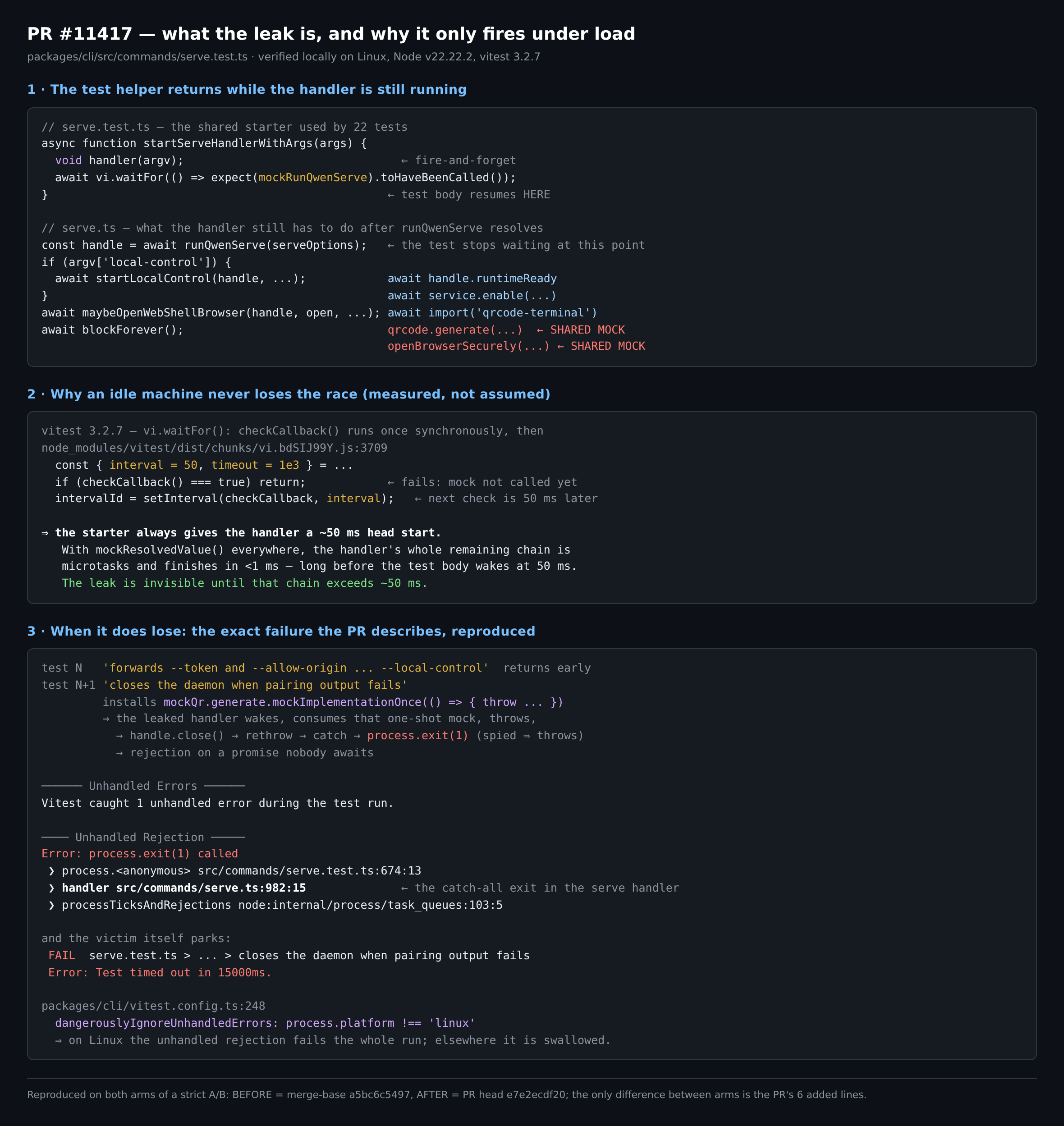Viewport: 1064px width, 1126px height.
Task: Click the openBrowserSecurely(...) SHARED MOCK line
Action: coord(516,346)
